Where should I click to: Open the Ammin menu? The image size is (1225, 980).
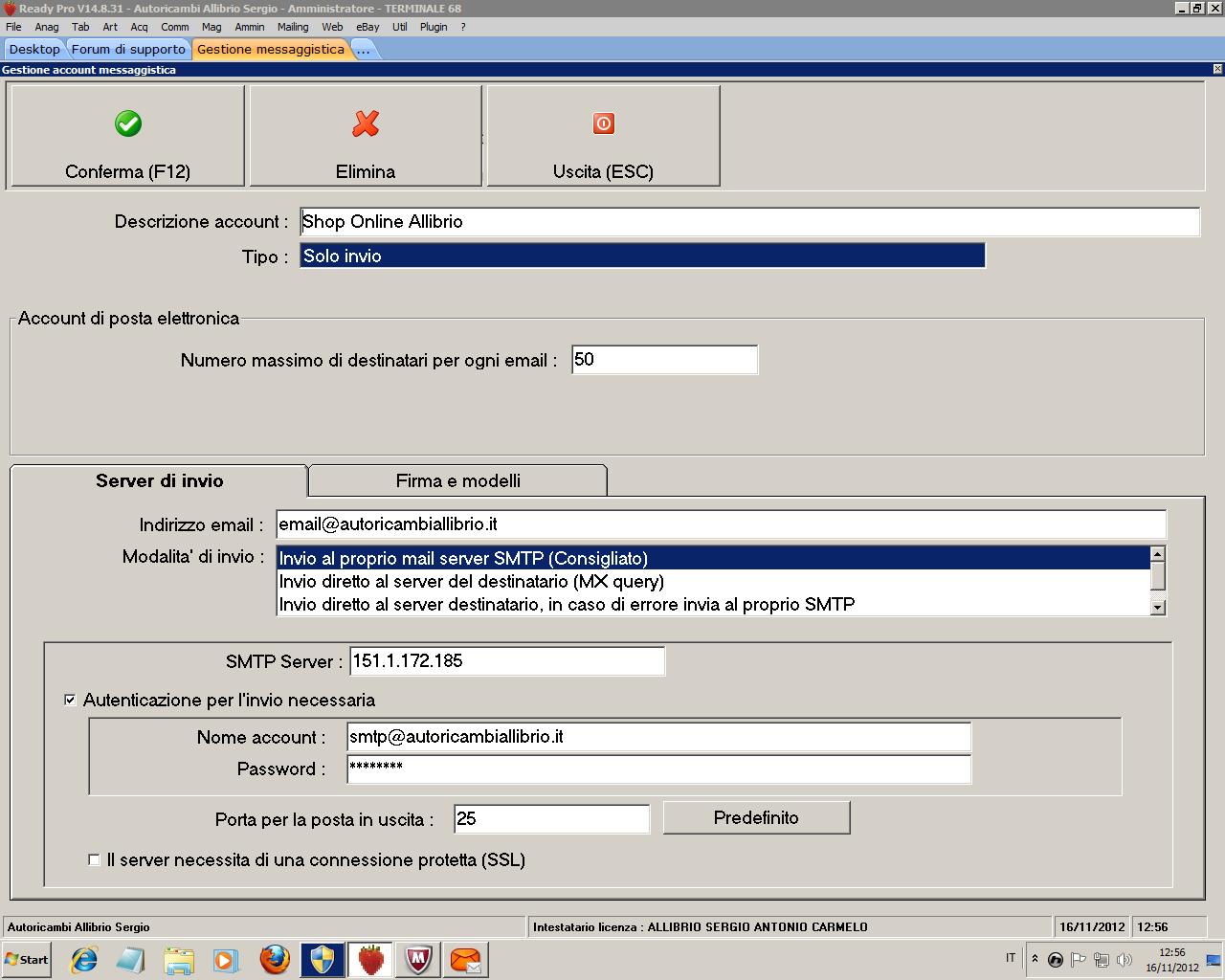click(250, 27)
